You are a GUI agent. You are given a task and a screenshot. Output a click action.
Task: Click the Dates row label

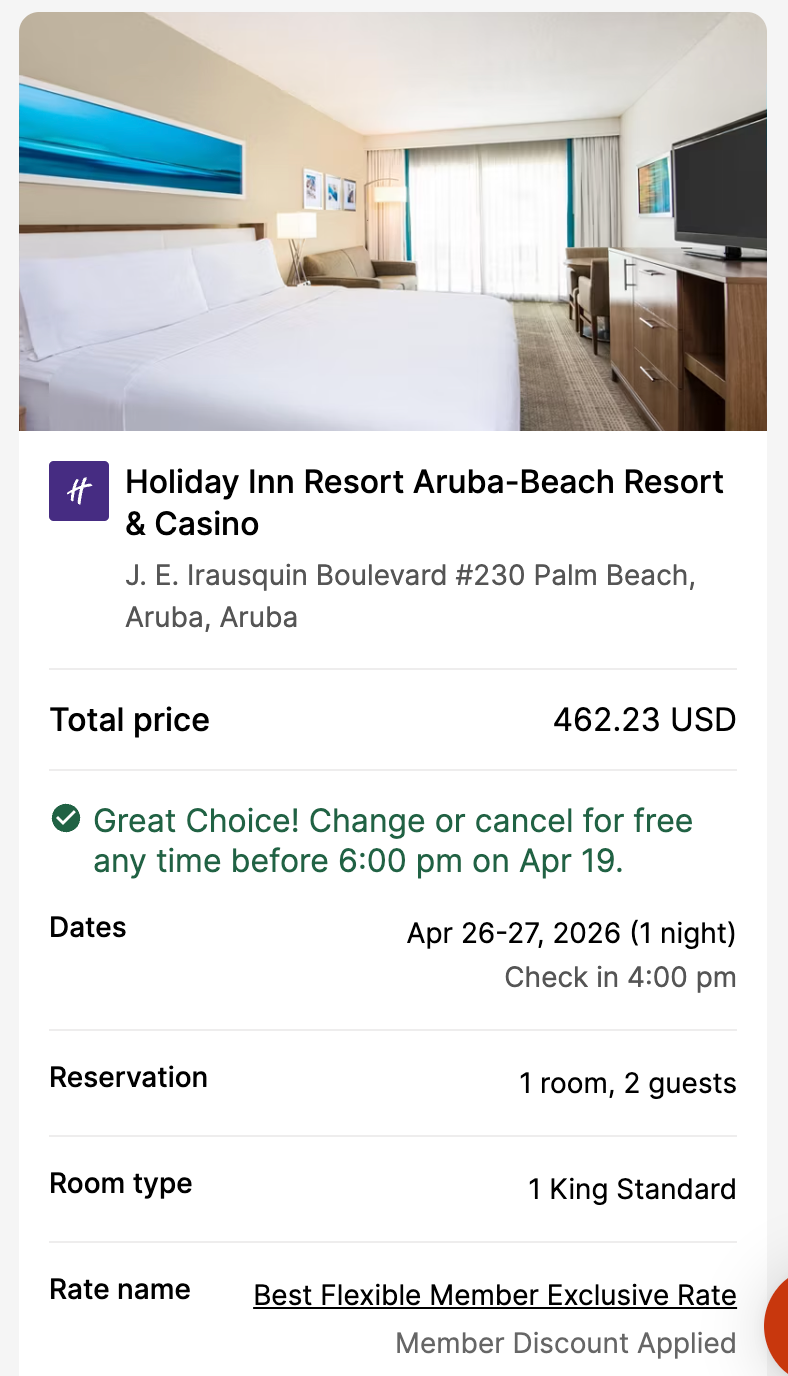pyautogui.click(x=88, y=927)
